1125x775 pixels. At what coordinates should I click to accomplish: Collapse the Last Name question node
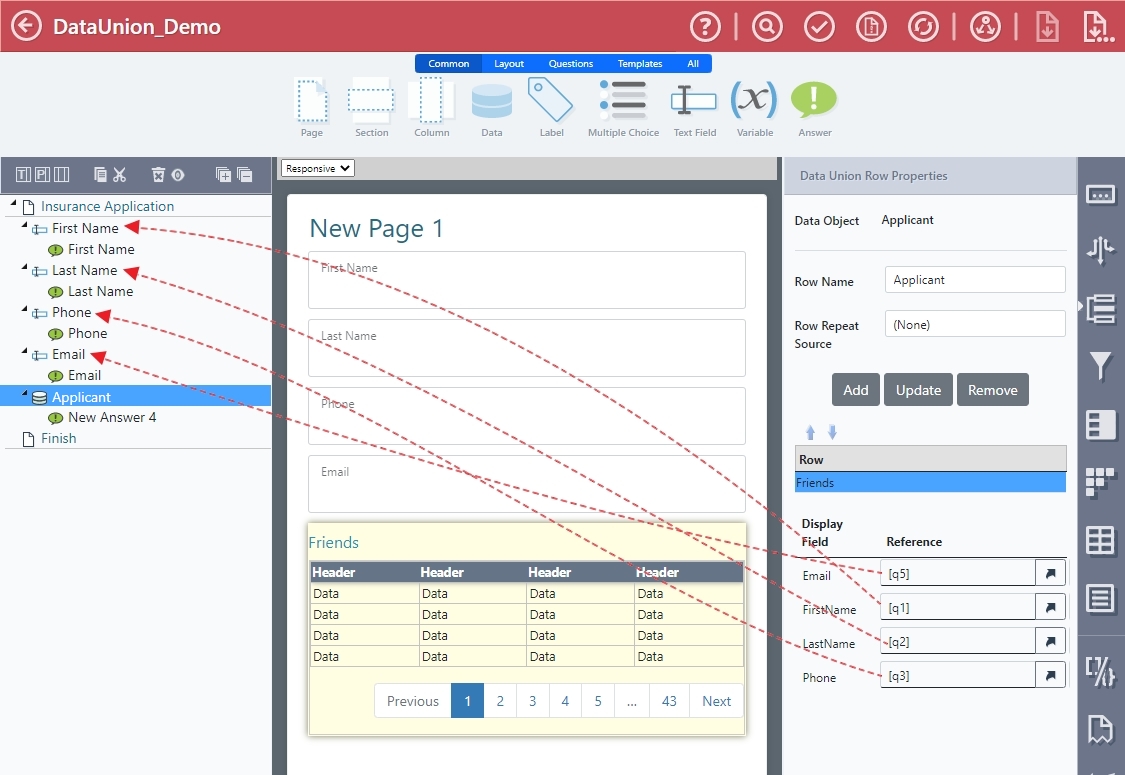(x=24, y=268)
